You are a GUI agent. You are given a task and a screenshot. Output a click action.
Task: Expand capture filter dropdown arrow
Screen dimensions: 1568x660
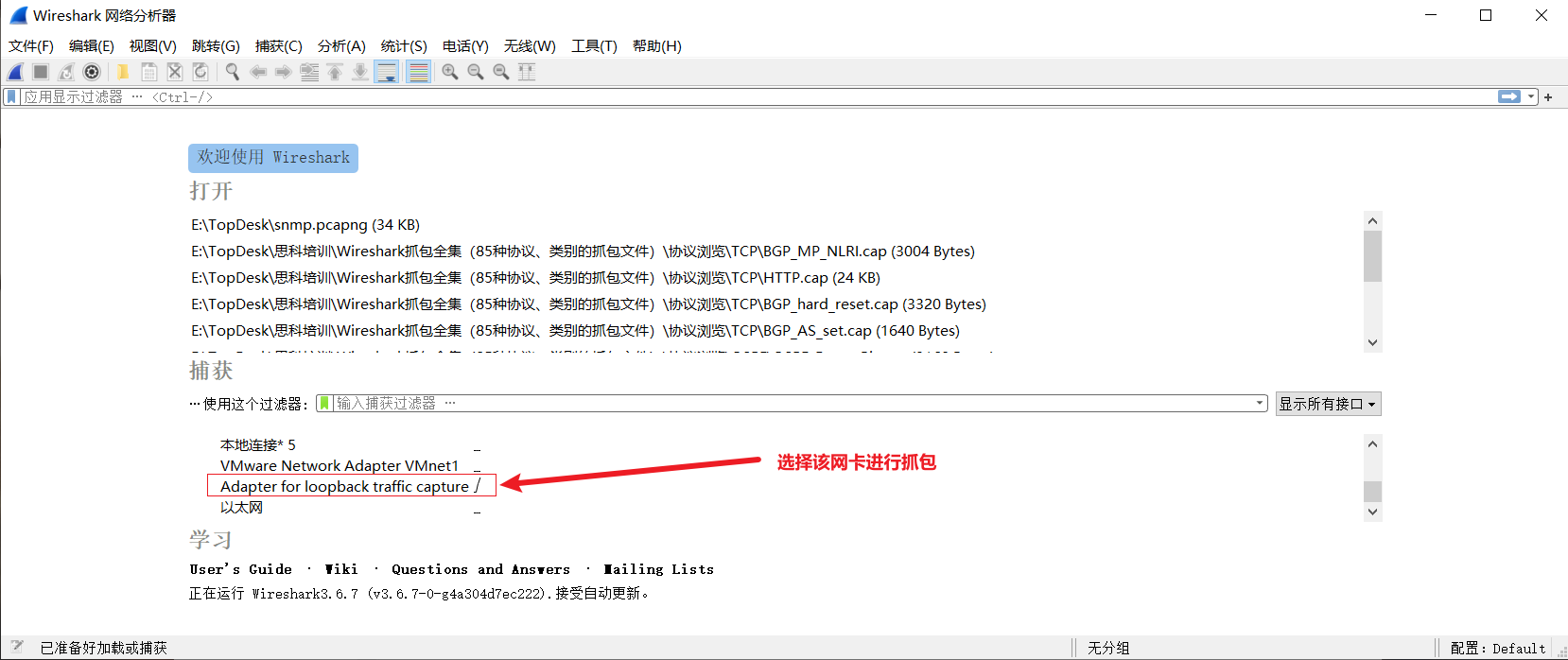pos(1260,404)
